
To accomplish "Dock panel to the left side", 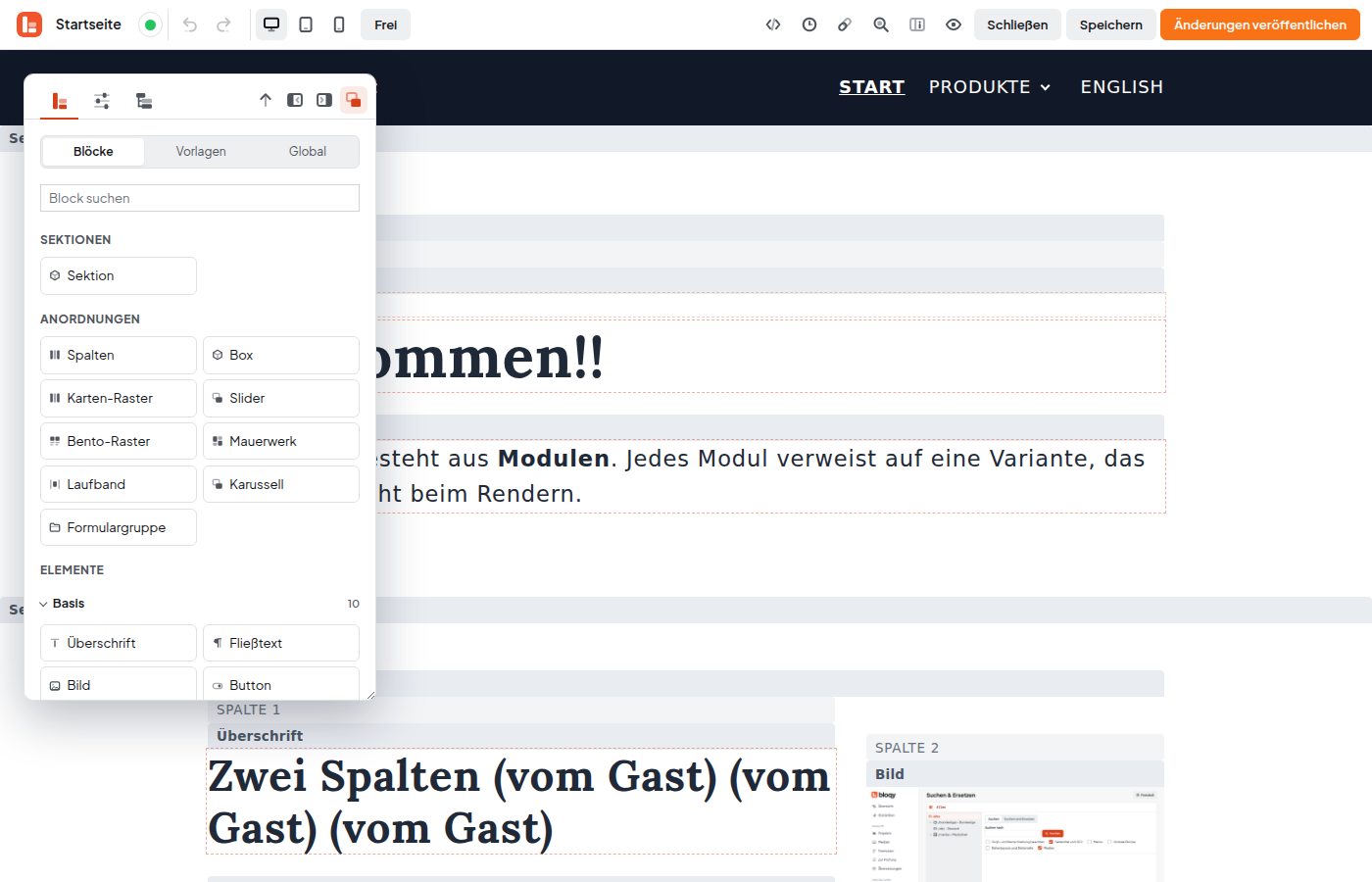I will [295, 100].
